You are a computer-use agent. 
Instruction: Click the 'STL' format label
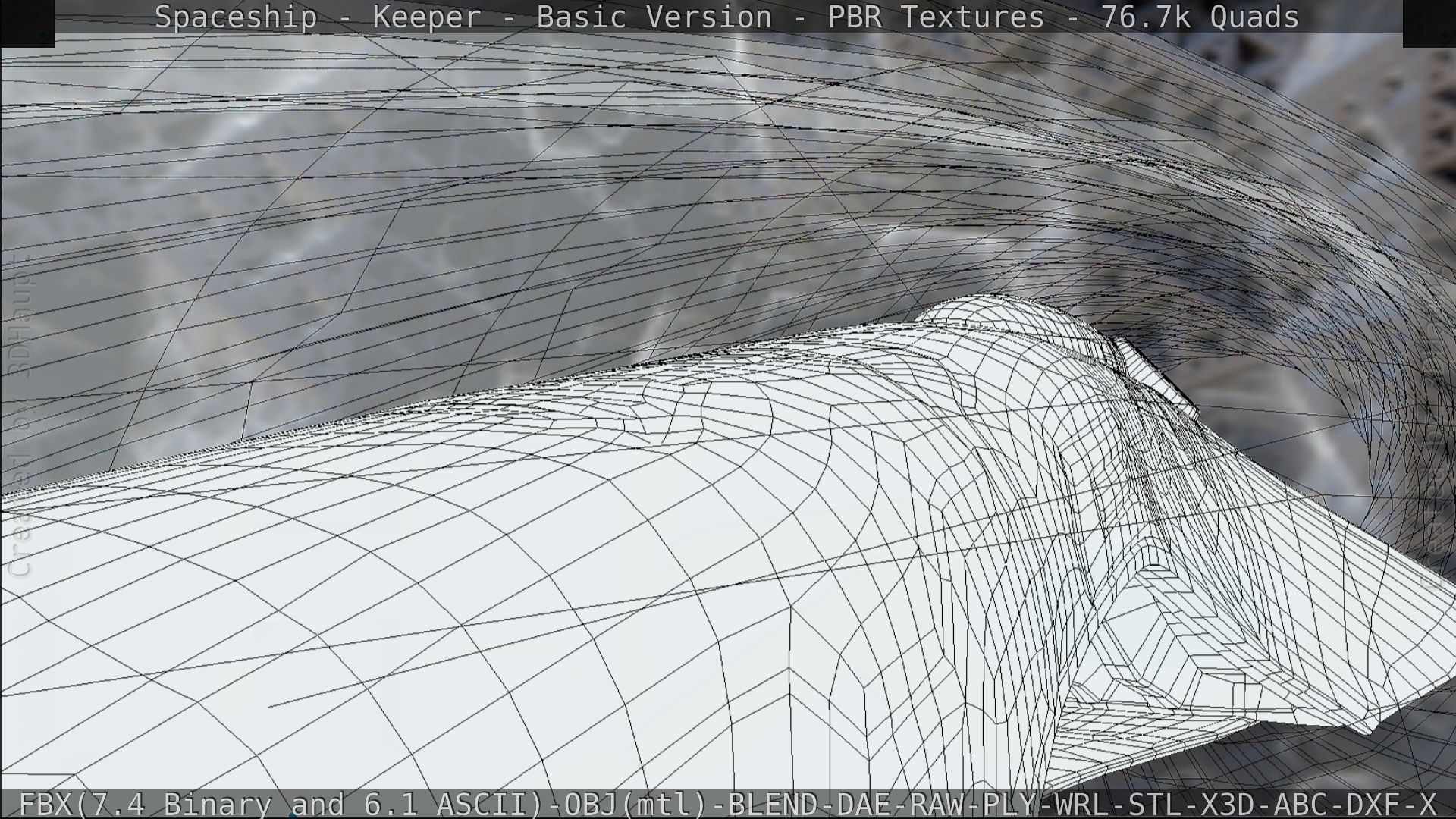tap(1156, 804)
